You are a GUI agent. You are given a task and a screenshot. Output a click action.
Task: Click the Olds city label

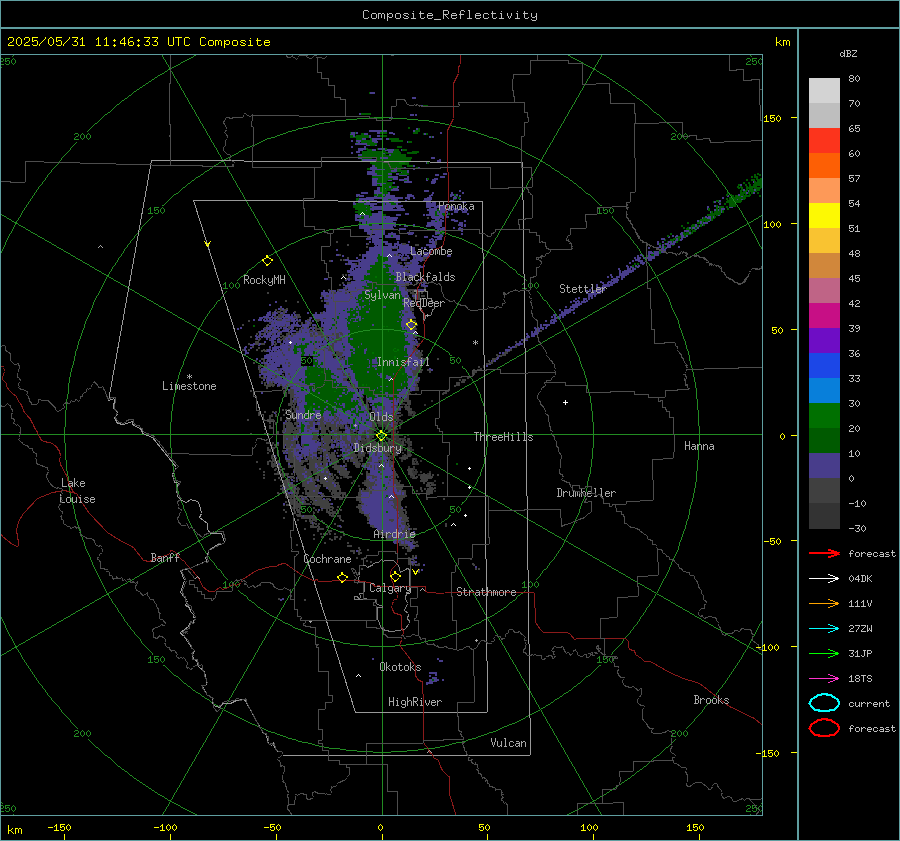tap(381, 417)
